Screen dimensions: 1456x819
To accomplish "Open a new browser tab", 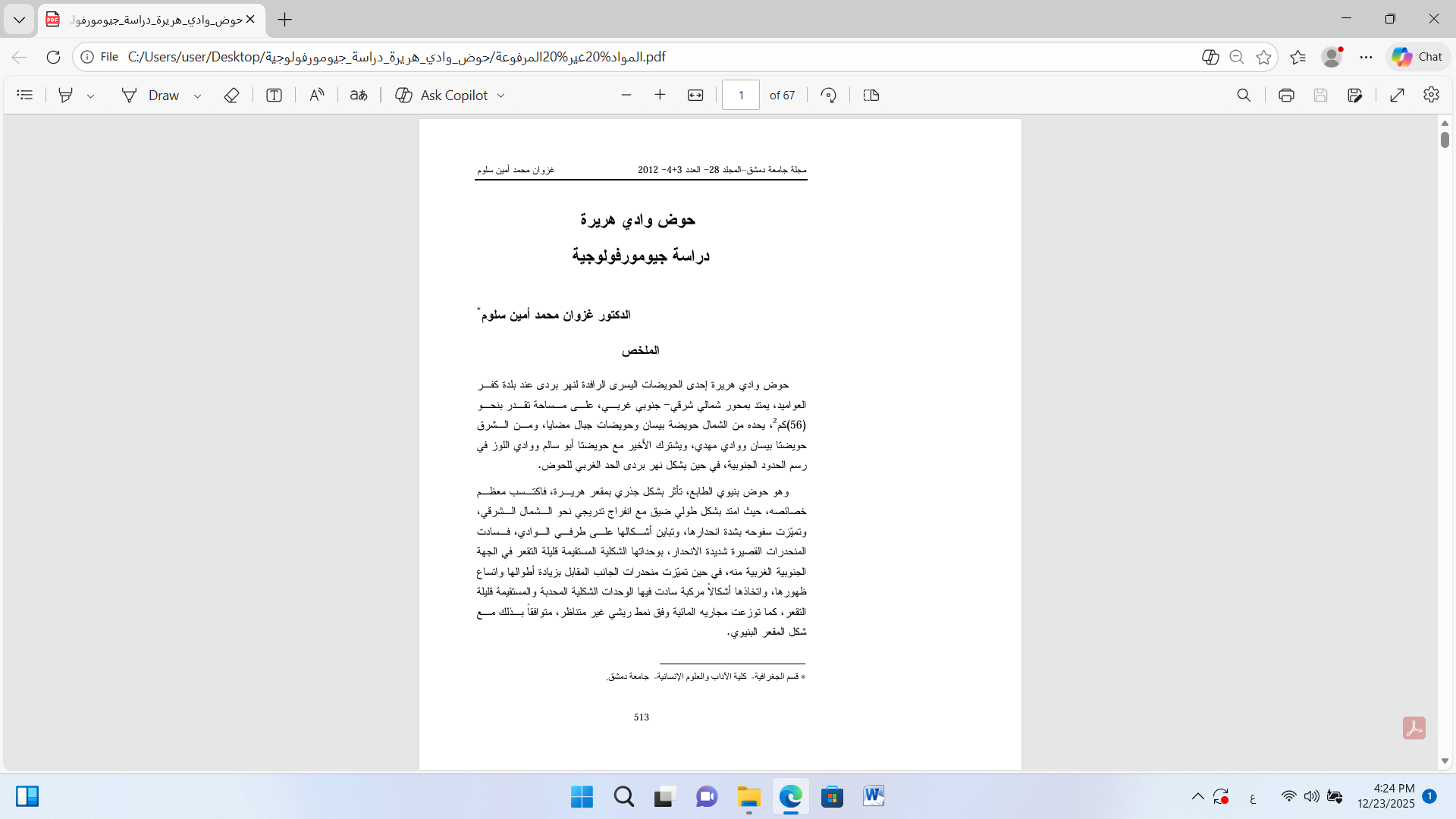I will (x=285, y=20).
